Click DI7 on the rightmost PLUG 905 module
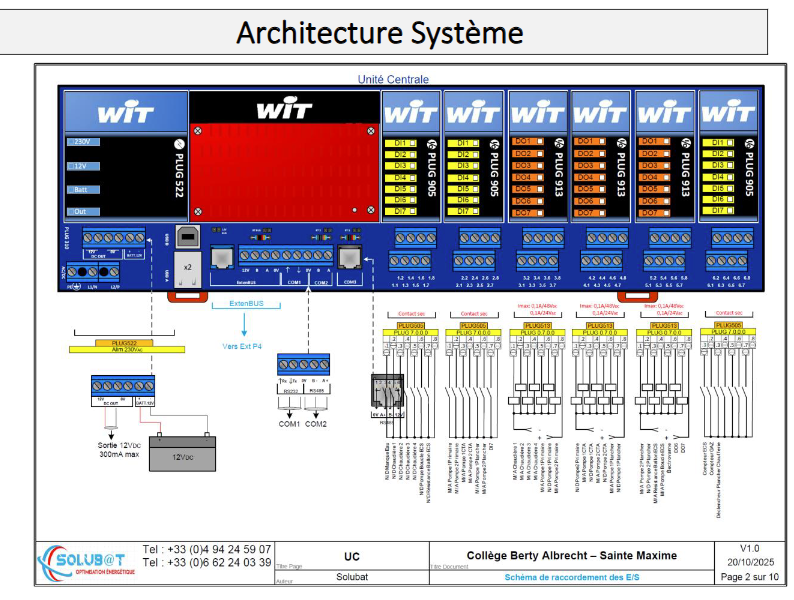Viewport: 794px width, 600px height. coord(718,210)
